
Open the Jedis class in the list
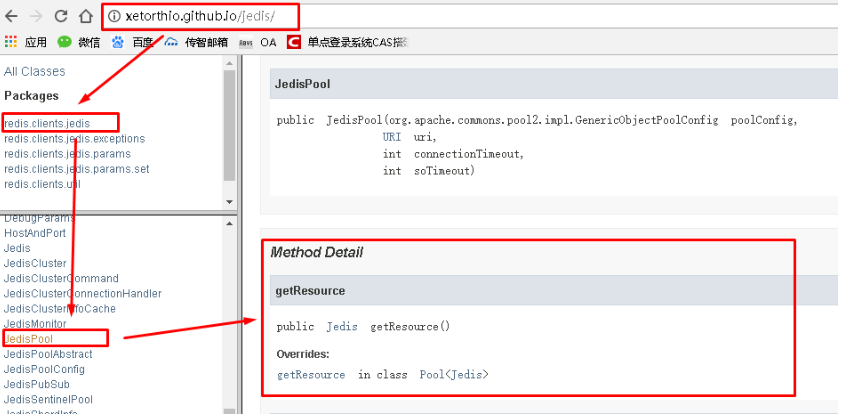coord(17,248)
